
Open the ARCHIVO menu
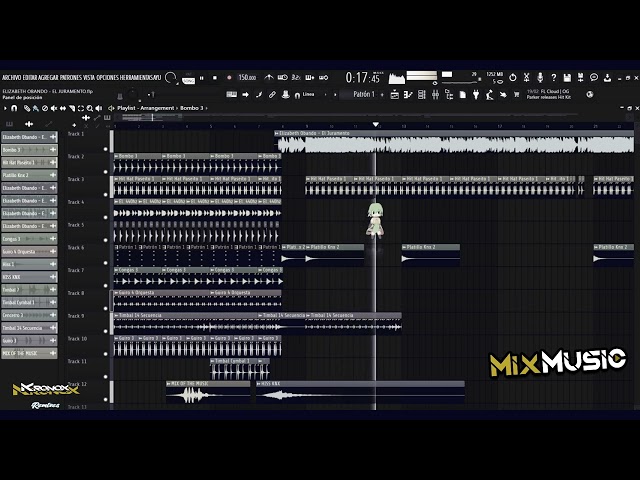click(x=11, y=77)
